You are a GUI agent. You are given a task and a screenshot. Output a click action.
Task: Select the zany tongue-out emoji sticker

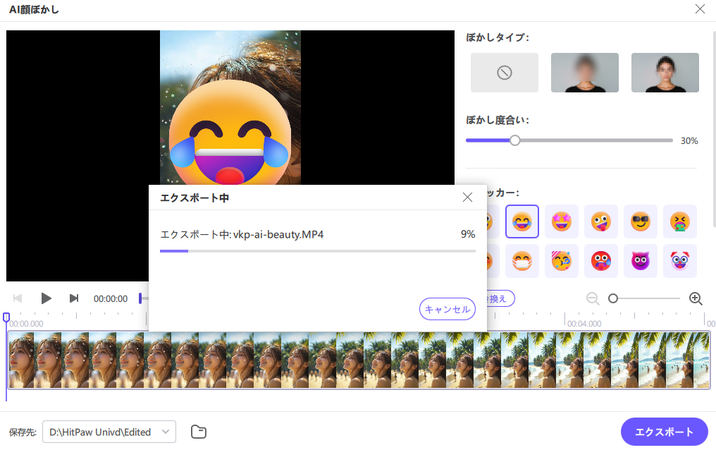[x=601, y=222]
